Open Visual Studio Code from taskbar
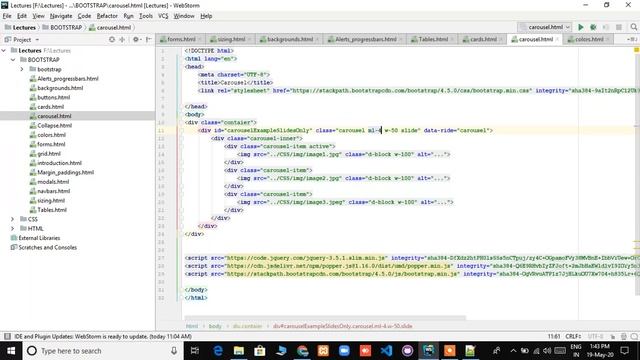640x360 pixels. [x=386, y=351]
